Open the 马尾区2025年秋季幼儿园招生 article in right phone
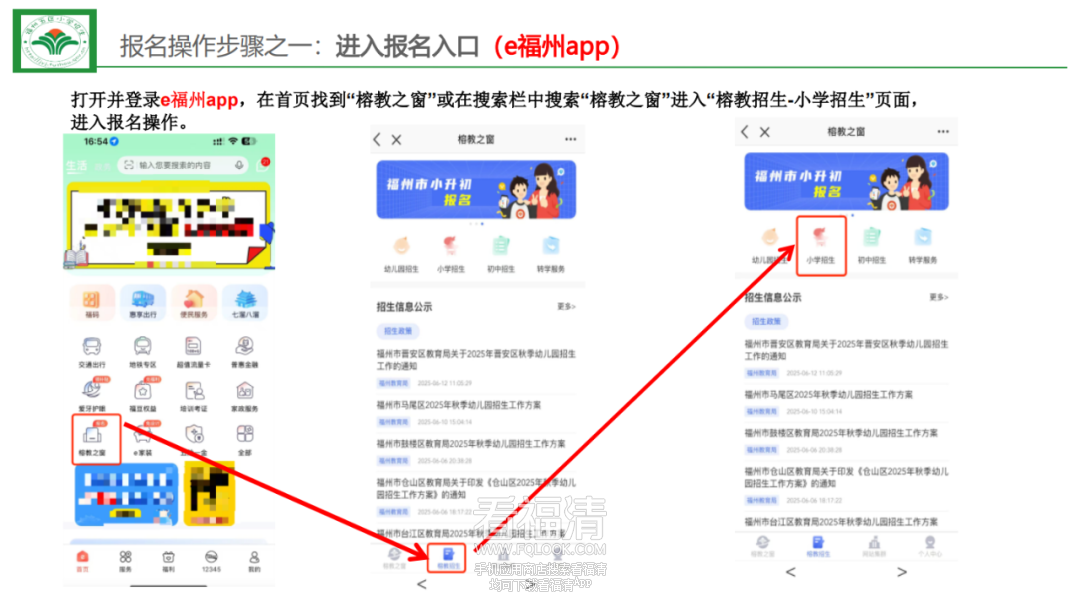The height and width of the screenshot is (608, 1080). [x=828, y=395]
